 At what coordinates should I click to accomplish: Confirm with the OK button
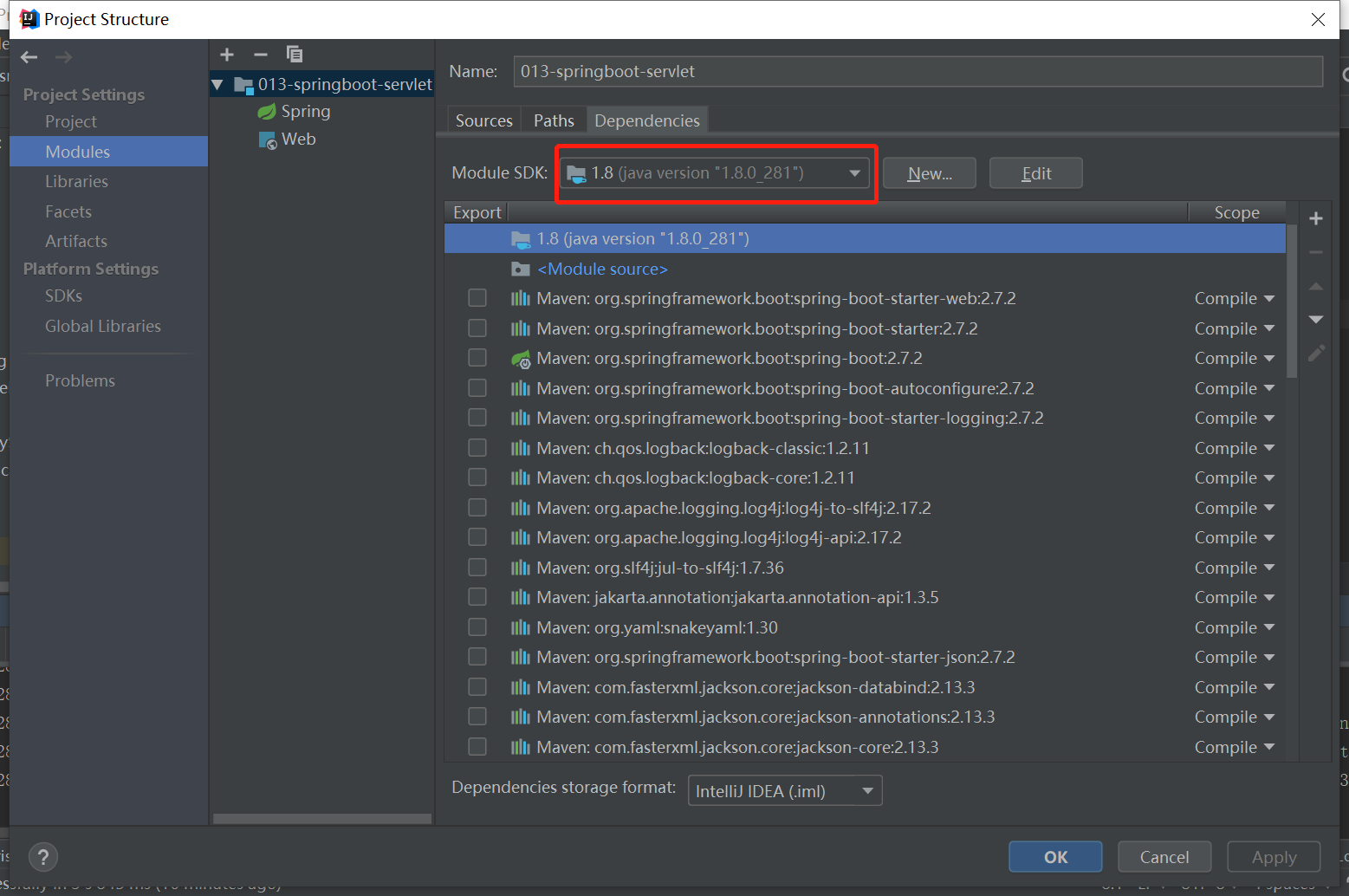tap(1055, 857)
